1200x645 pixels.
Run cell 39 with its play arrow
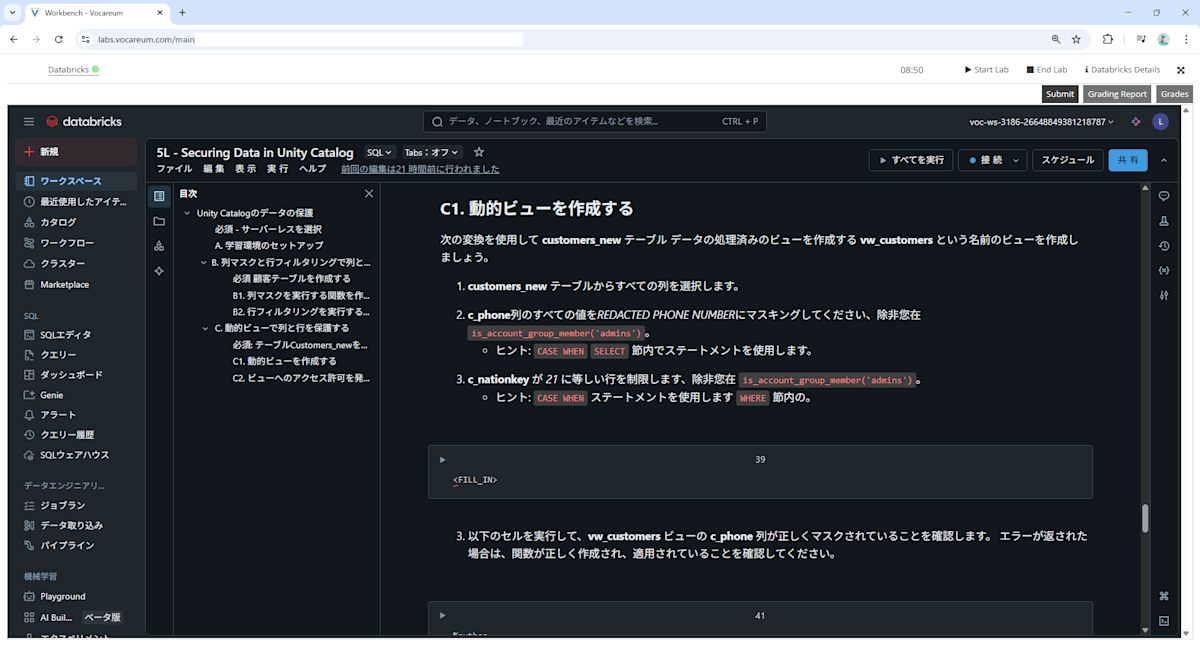[x=443, y=460]
